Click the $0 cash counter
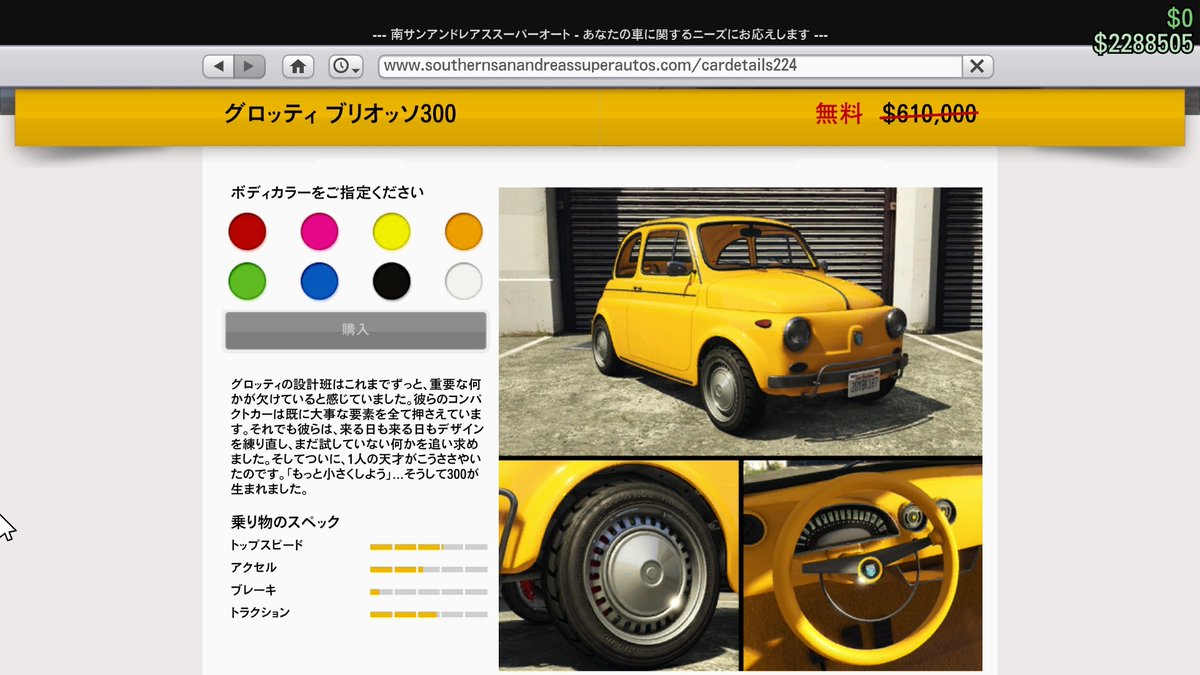The image size is (1200, 675). tap(1180, 18)
